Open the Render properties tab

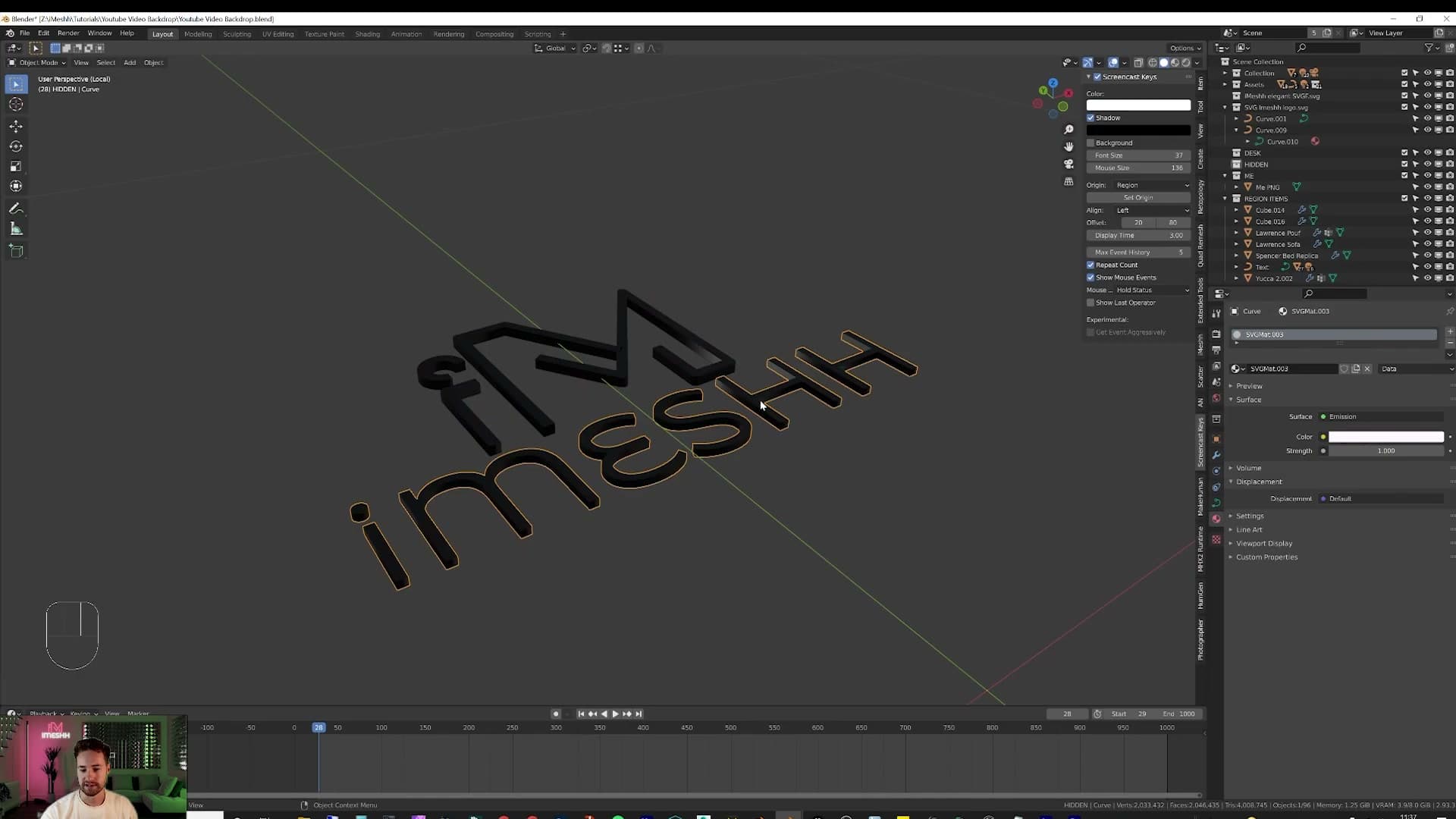click(1216, 334)
